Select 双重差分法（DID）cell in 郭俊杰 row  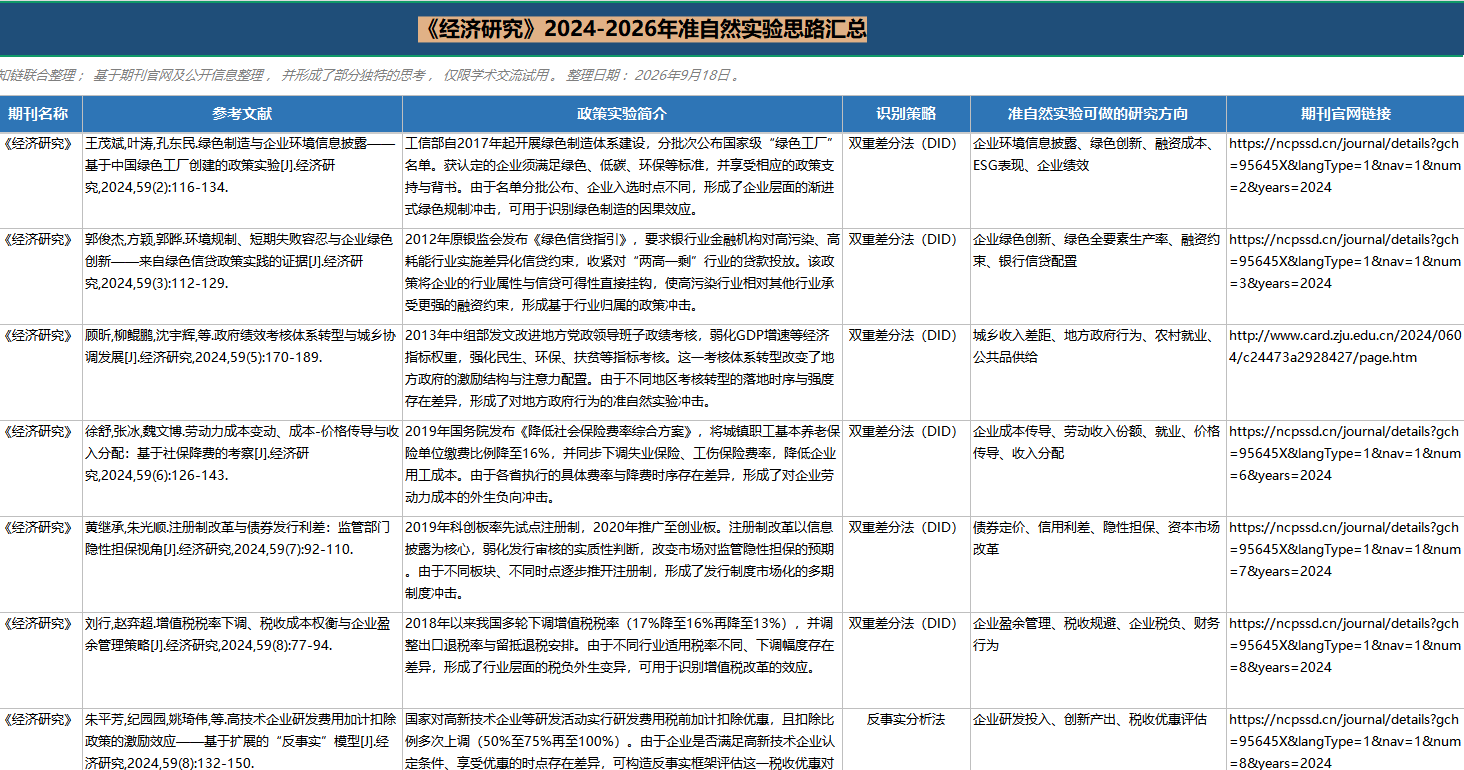pos(906,276)
